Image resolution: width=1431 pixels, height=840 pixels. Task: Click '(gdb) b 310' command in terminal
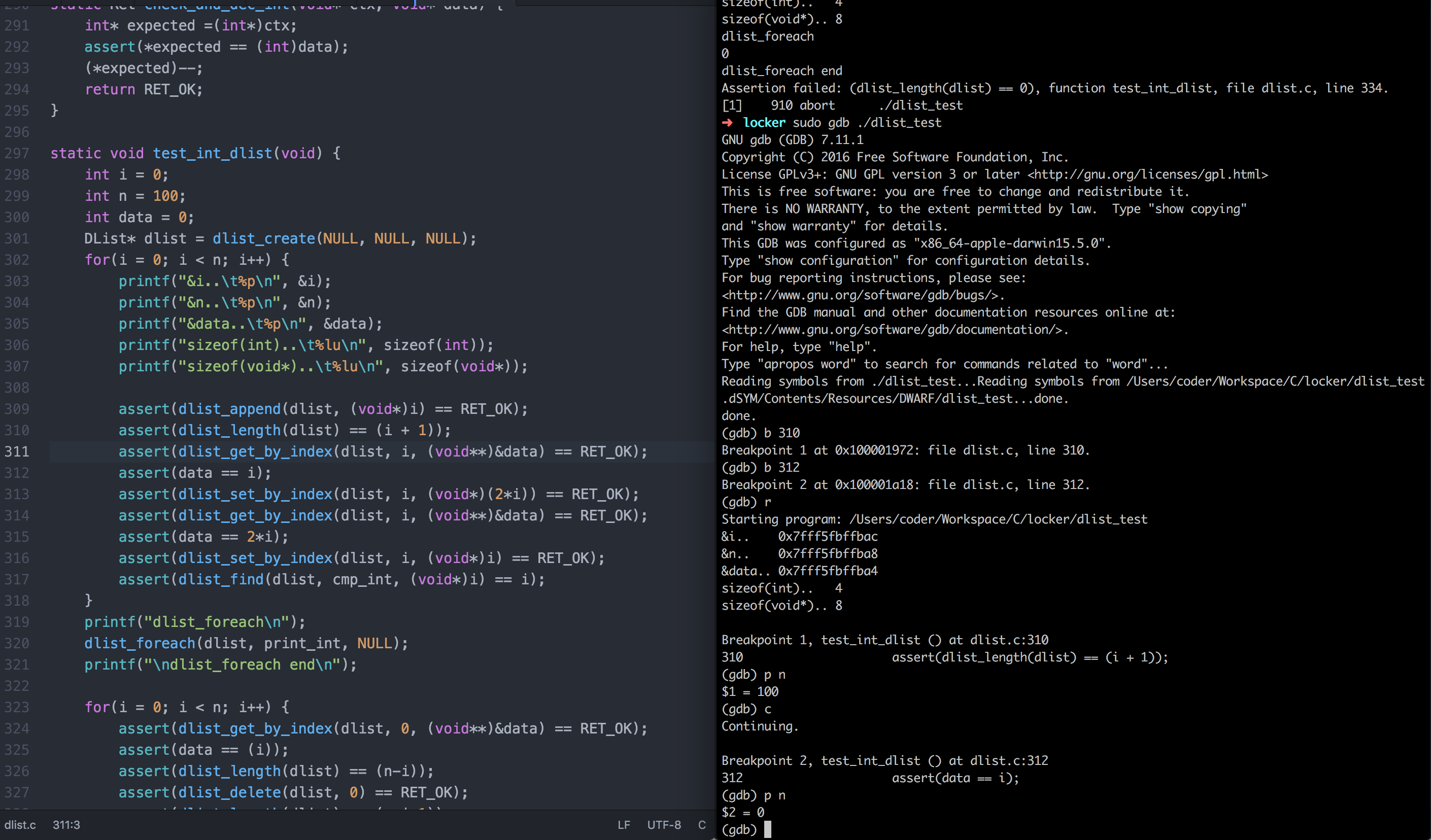[760, 433]
